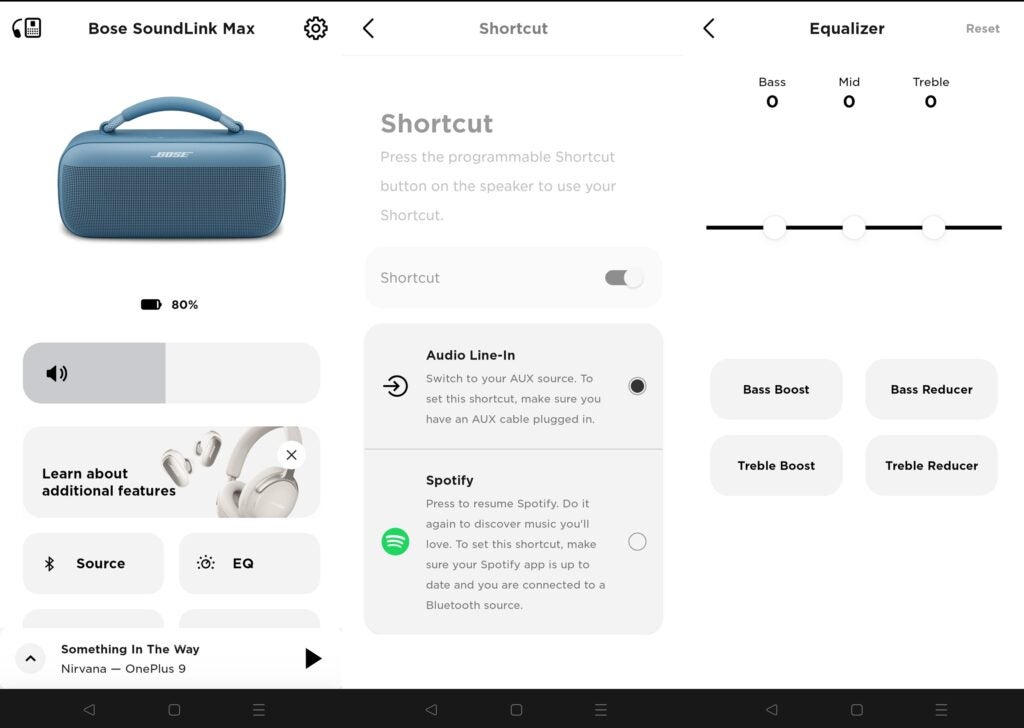
Task: Apply the Bass Reducer preset
Action: (x=931, y=389)
